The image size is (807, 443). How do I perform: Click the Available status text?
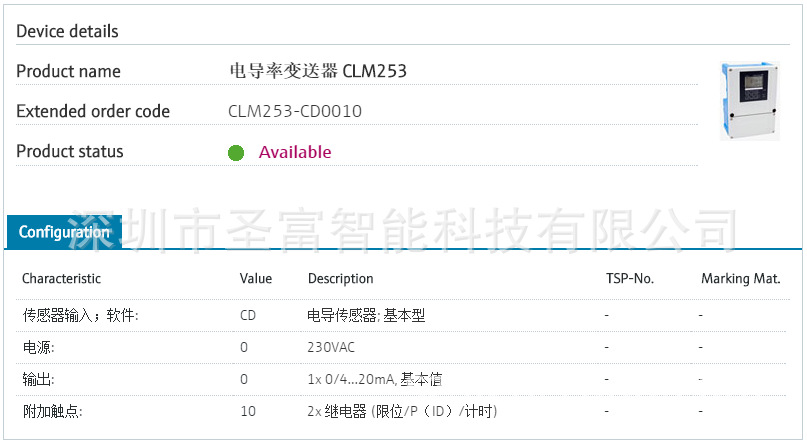coord(295,152)
